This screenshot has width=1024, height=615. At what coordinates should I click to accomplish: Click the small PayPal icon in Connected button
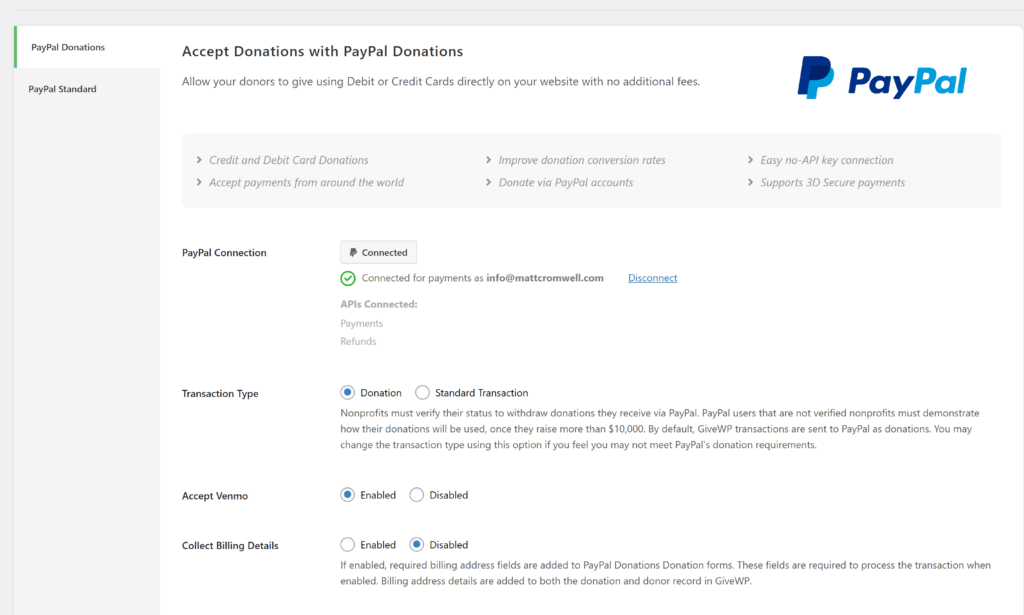pyautogui.click(x=353, y=253)
